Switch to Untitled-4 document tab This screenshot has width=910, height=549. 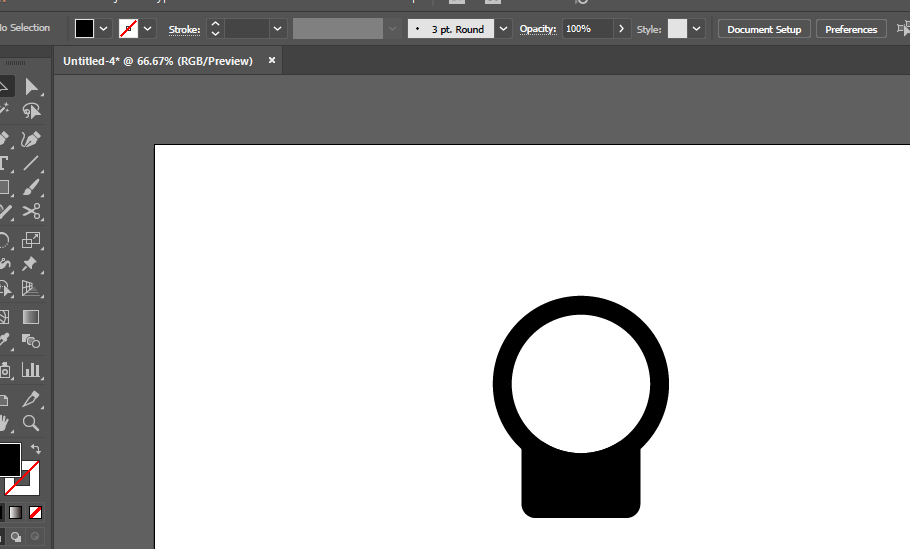(x=158, y=61)
